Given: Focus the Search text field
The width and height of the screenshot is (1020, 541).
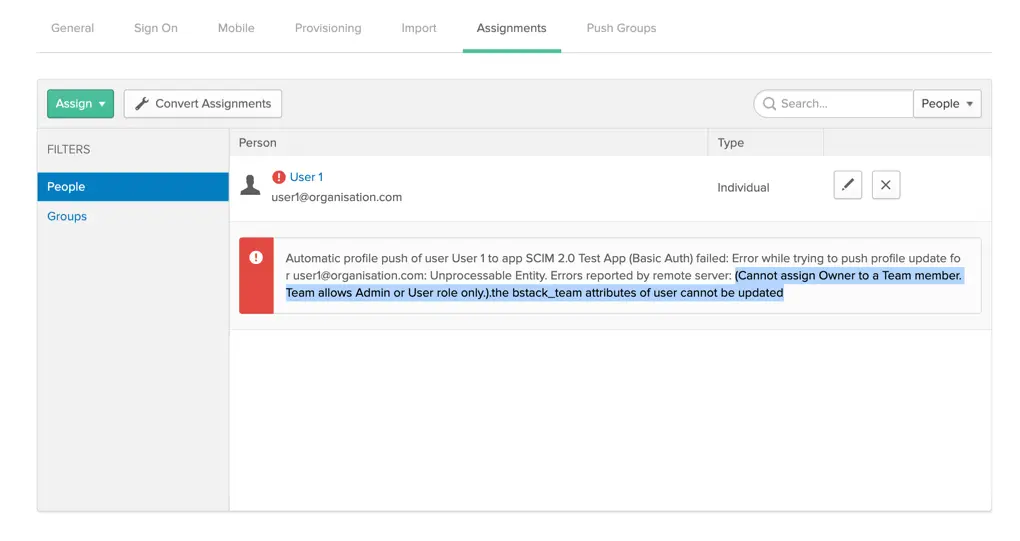Looking at the screenshot, I should (x=842, y=104).
